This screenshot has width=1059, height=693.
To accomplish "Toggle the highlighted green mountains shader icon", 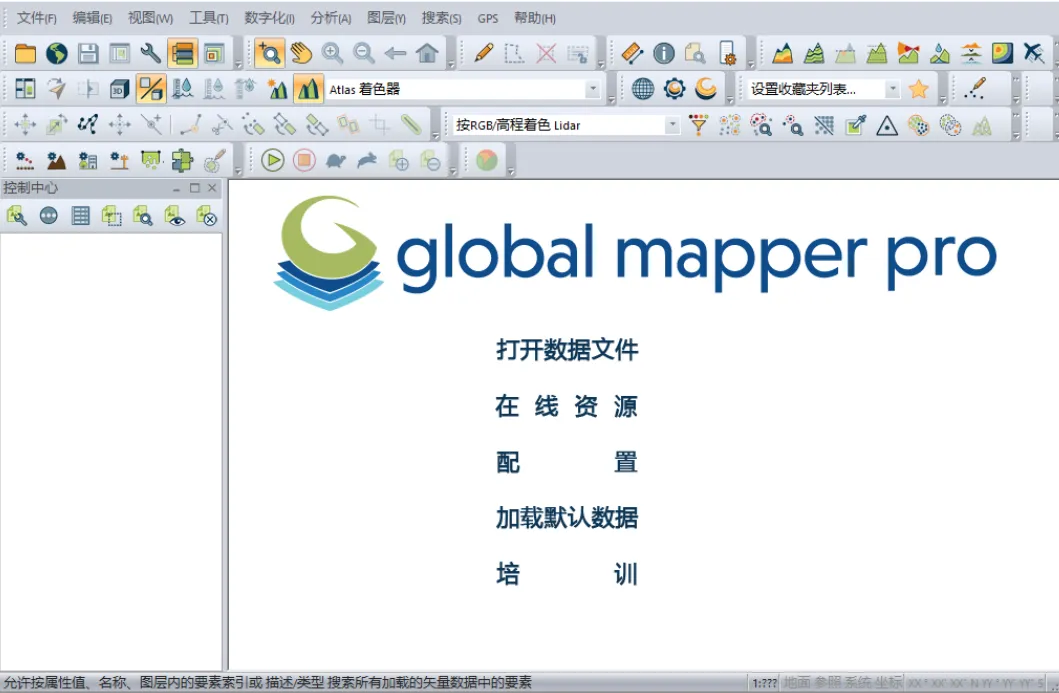I will [308, 89].
